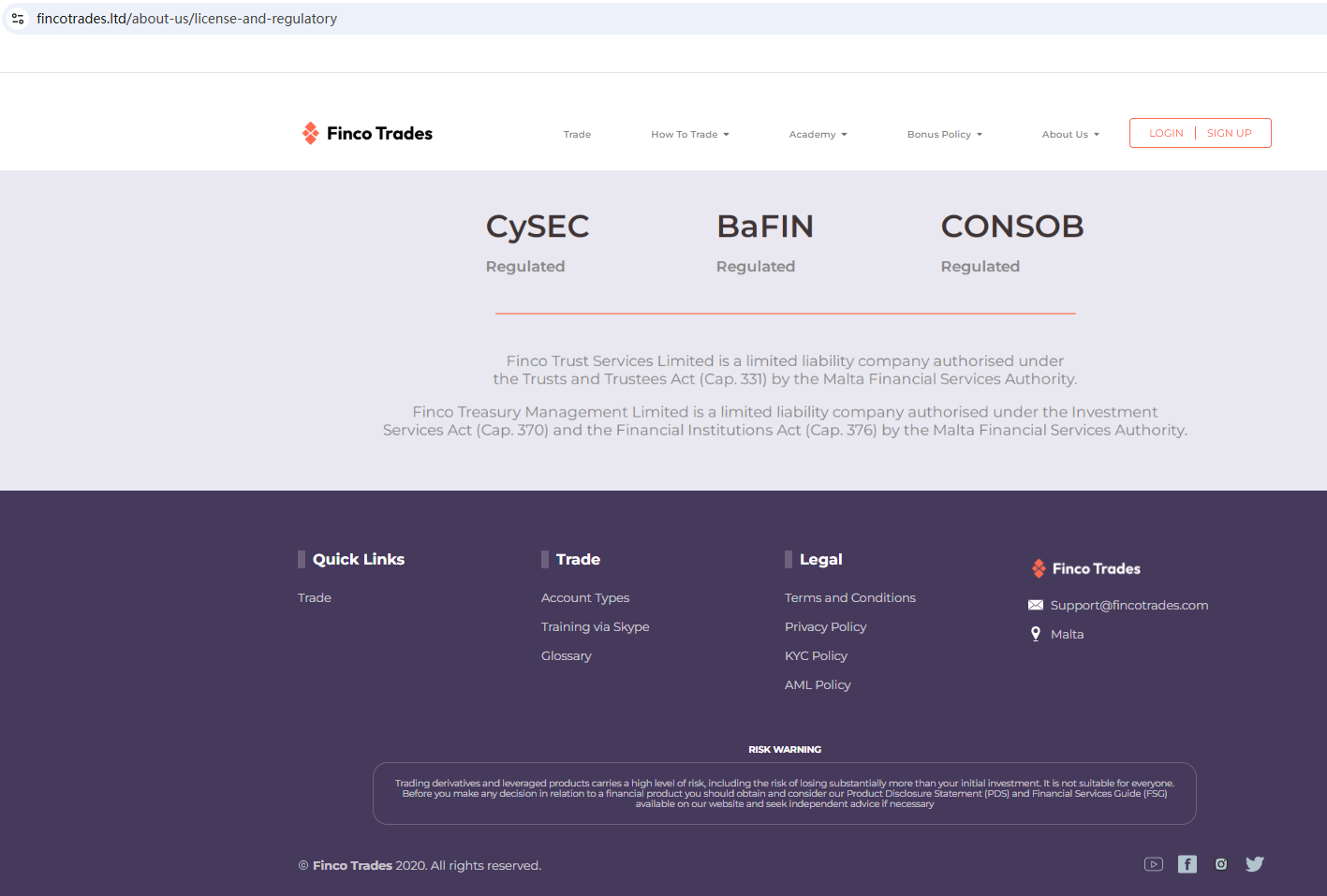The width and height of the screenshot is (1327, 896).
Task: Open the KYC Policy link
Action: click(817, 655)
